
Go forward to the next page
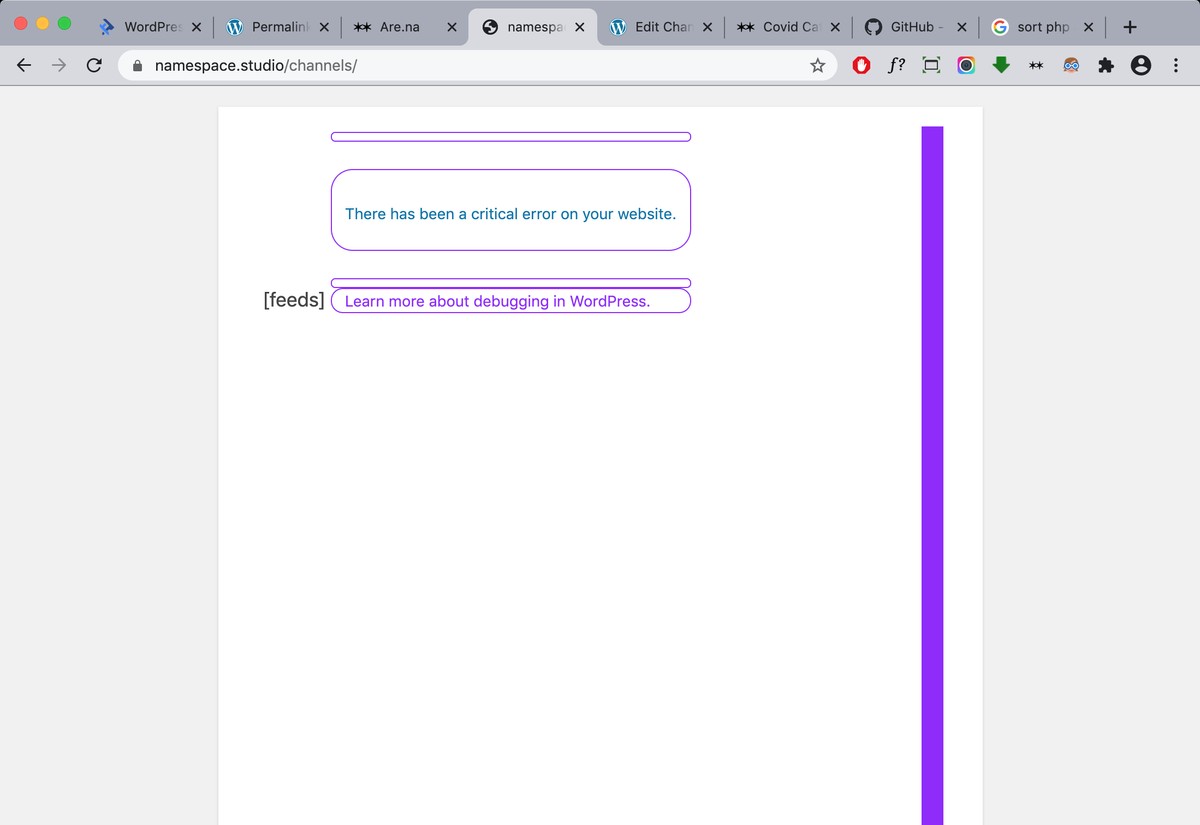click(x=59, y=66)
